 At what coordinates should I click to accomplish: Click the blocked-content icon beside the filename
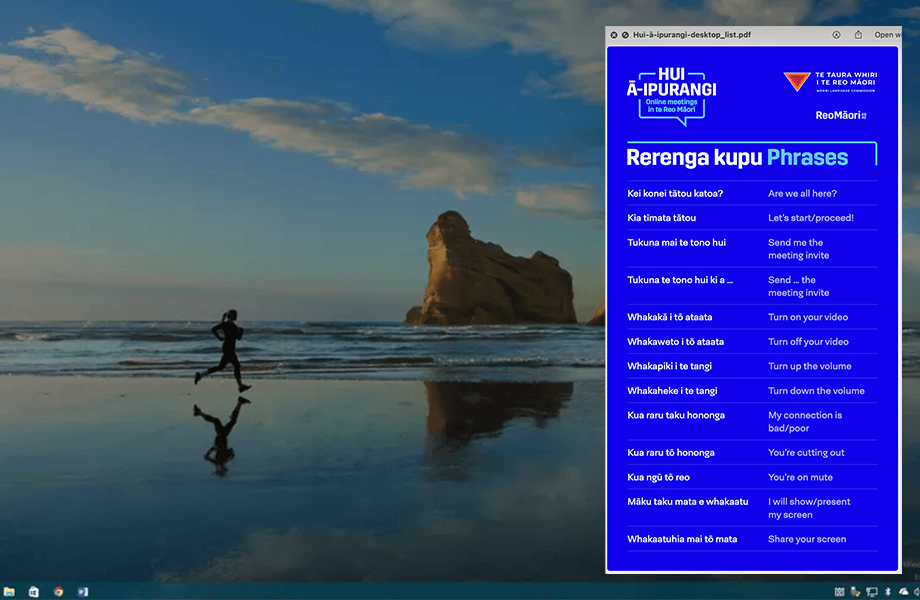pos(624,34)
